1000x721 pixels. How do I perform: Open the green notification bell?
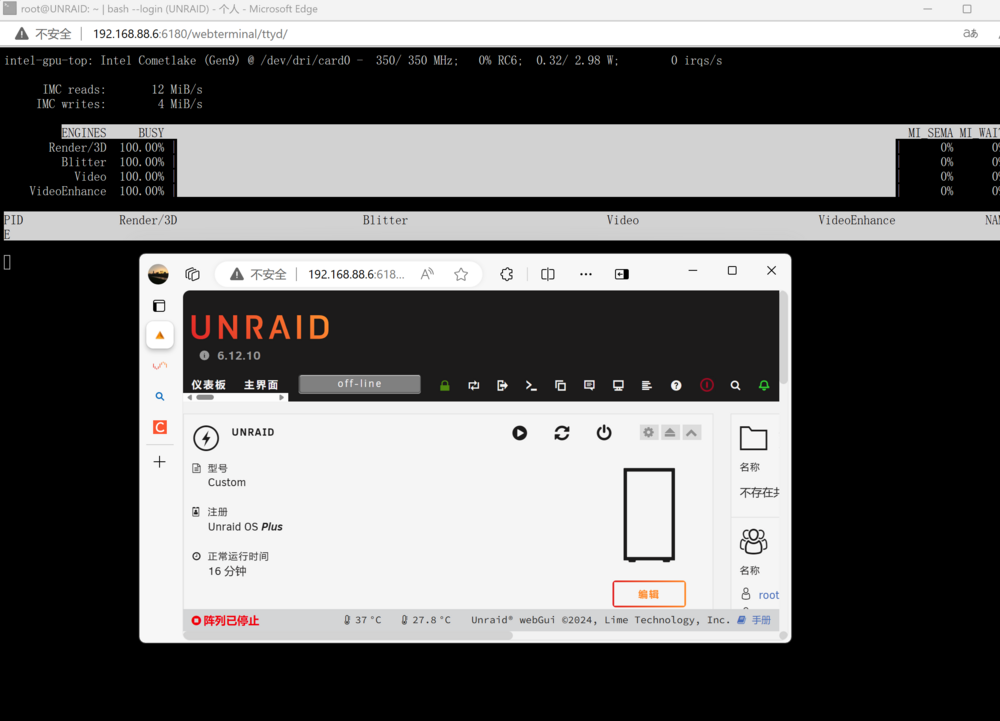pyautogui.click(x=763, y=385)
